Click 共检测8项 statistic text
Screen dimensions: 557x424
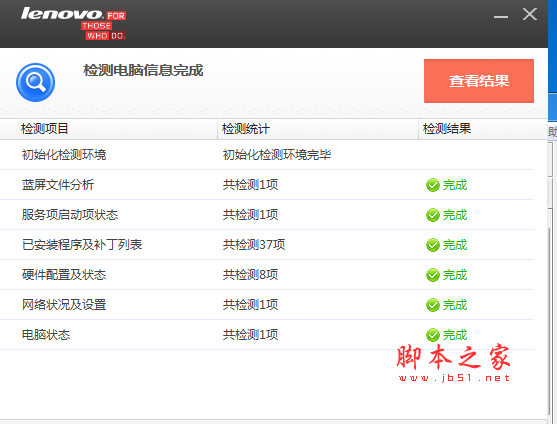(x=250, y=275)
